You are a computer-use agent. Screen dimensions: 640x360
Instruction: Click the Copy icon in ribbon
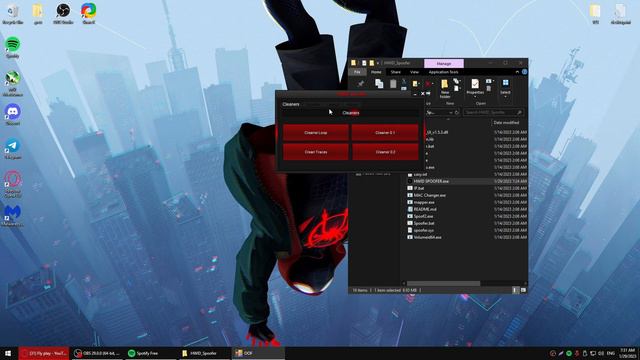[x=379, y=84]
